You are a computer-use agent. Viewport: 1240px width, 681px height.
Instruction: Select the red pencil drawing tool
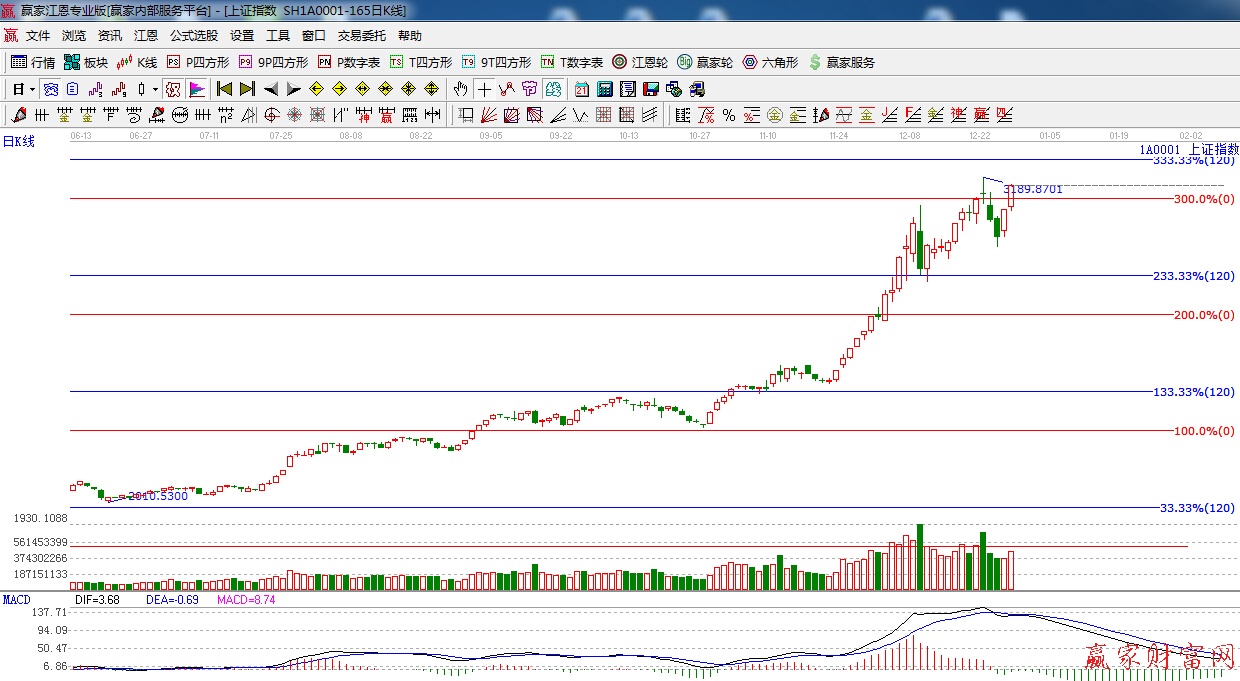pos(18,115)
